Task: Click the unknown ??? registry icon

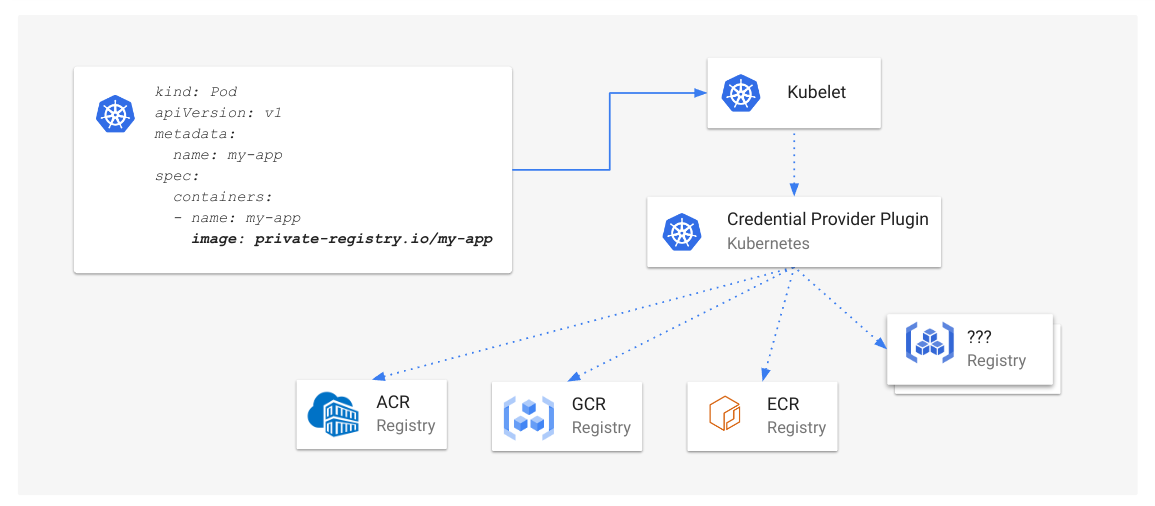Action: coord(929,343)
